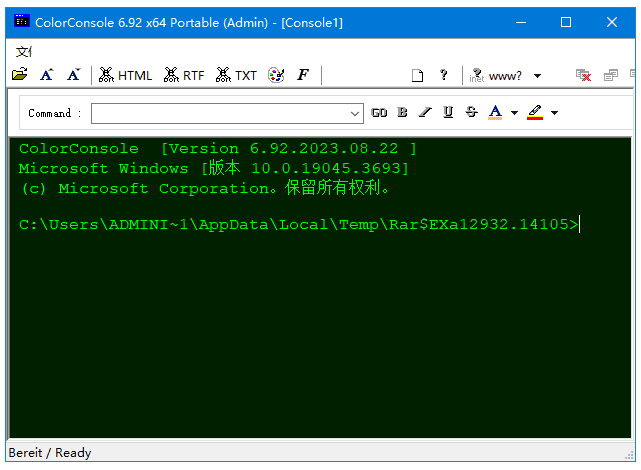Click the new document icon
Image resolution: width=641 pixels, height=470 pixels.
(x=418, y=75)
